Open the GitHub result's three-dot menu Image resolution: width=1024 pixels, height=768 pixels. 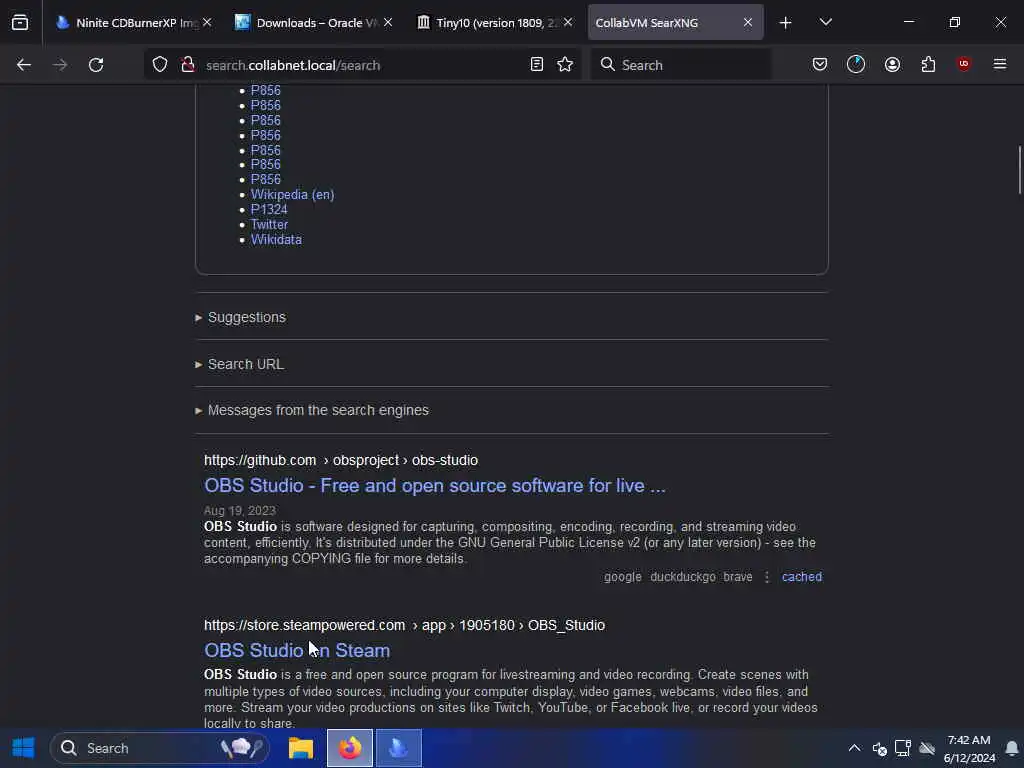coord(767,577)
